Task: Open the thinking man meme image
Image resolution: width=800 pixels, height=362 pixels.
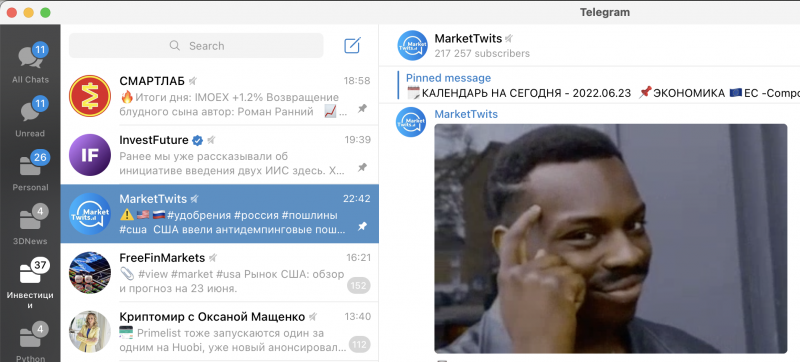Action: pos(611,239)
